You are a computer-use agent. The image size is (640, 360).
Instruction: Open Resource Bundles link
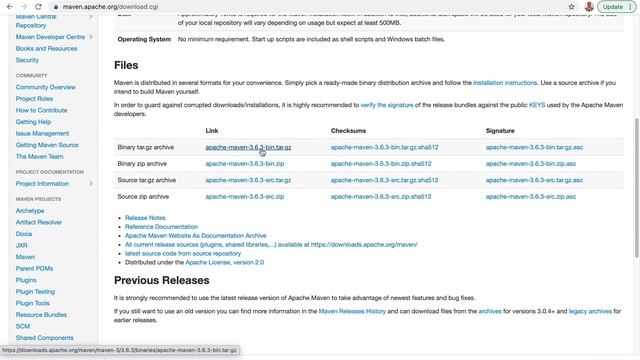pos(41,315)
